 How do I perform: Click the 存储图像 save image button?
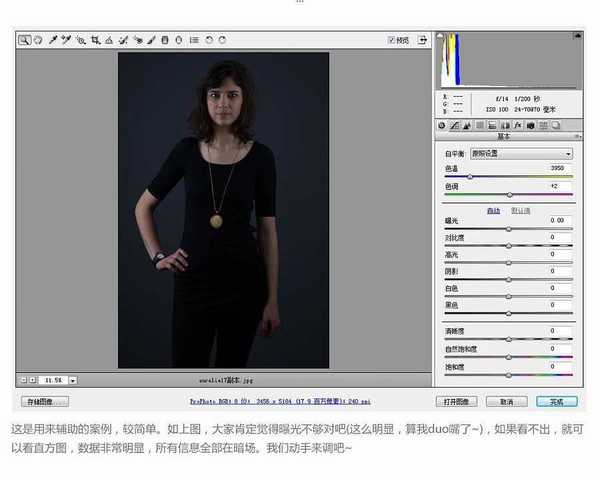45,402
